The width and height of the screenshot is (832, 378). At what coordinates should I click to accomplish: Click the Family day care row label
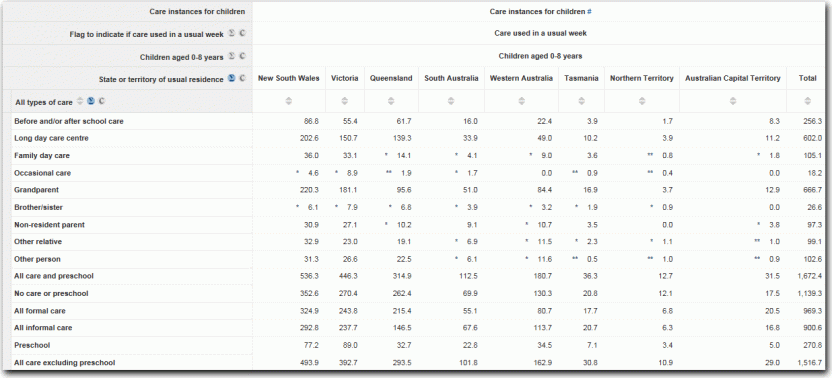coord(42,156)
